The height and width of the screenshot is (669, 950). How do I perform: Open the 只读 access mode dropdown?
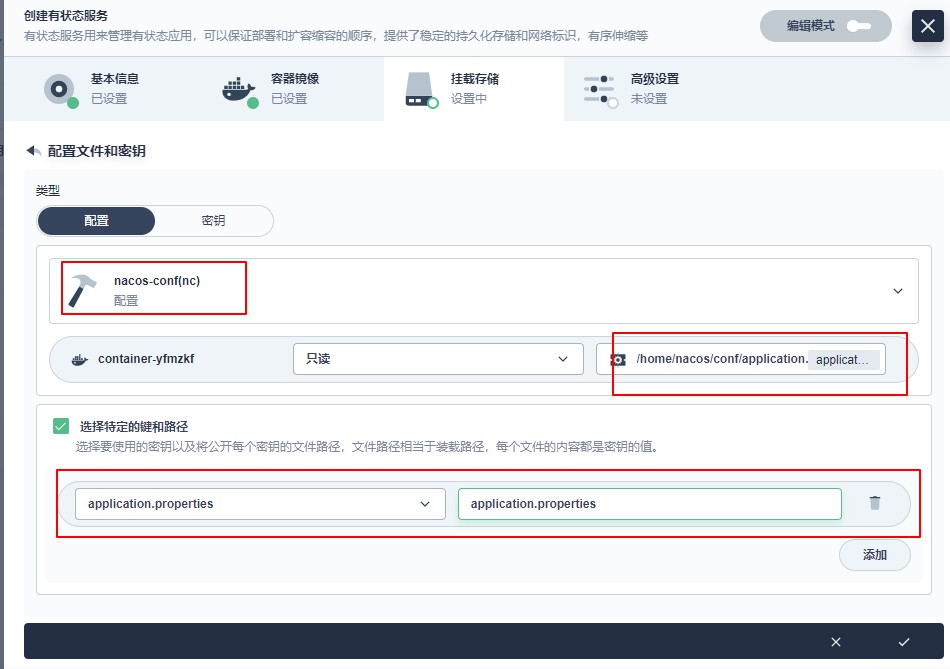(x=438, y=359)
